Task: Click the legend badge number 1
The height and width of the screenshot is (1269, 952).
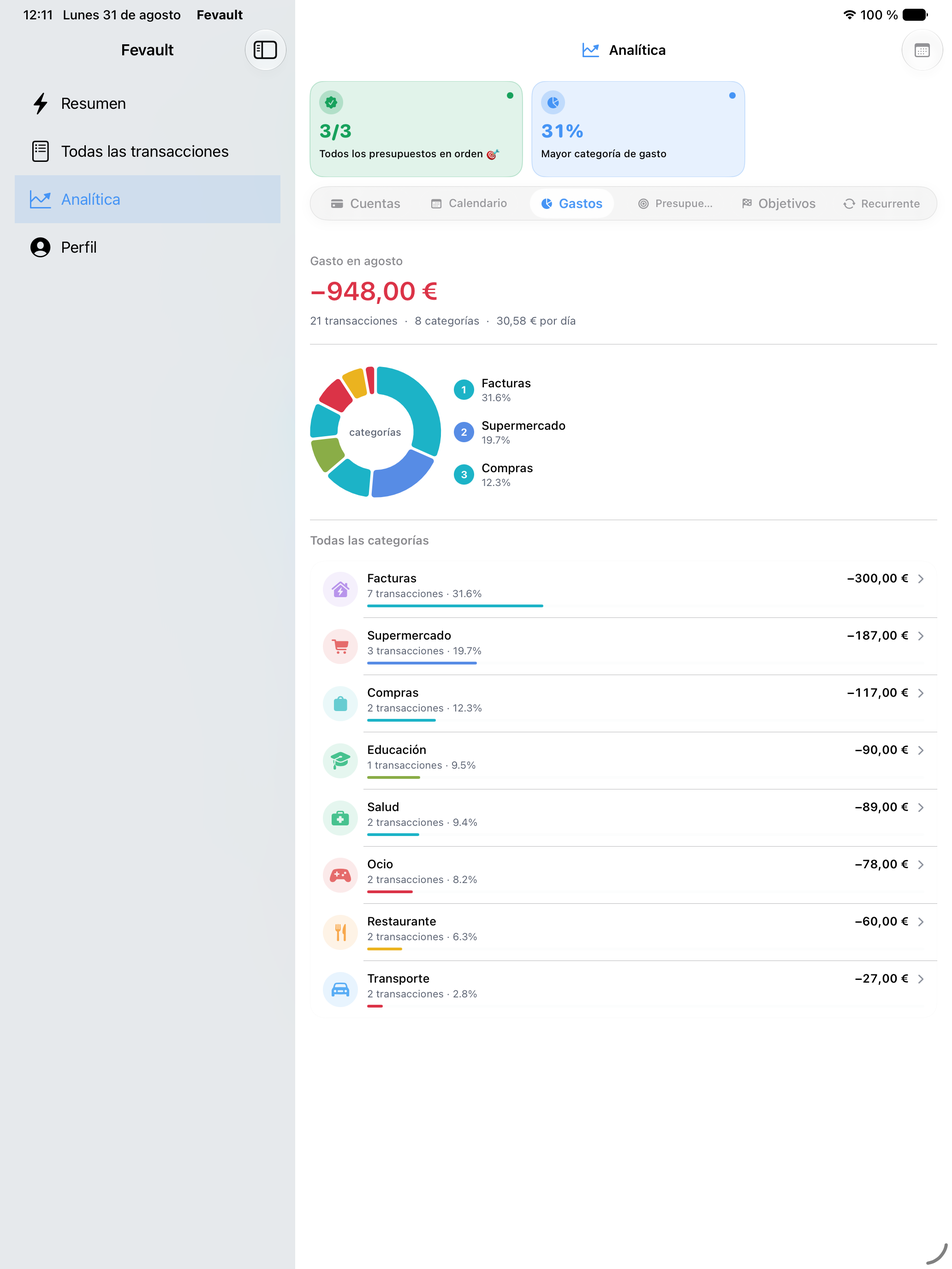Action: tap(463, 390)
